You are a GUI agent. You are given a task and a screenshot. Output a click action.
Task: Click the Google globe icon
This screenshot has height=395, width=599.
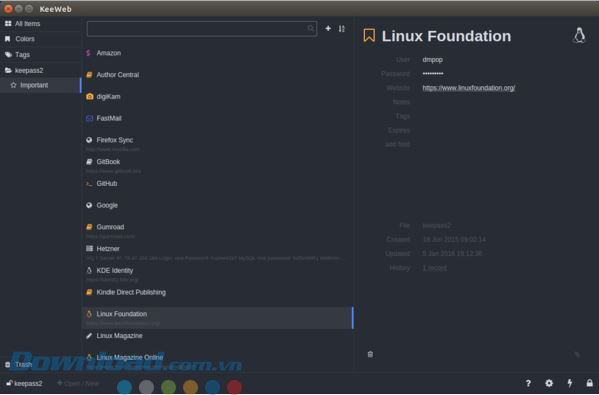89,206
